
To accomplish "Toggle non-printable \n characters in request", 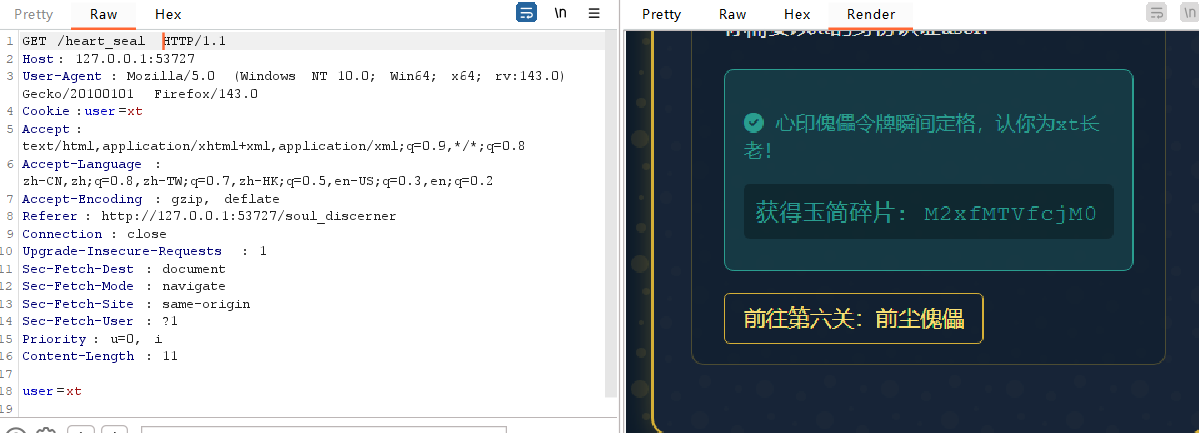I will (561, 13).
